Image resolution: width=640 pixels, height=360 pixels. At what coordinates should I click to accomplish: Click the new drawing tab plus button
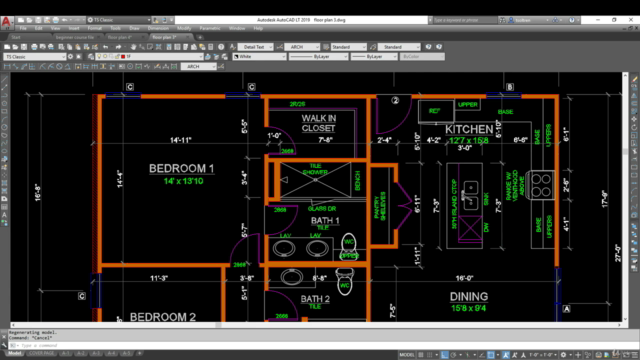pos(200,37)
